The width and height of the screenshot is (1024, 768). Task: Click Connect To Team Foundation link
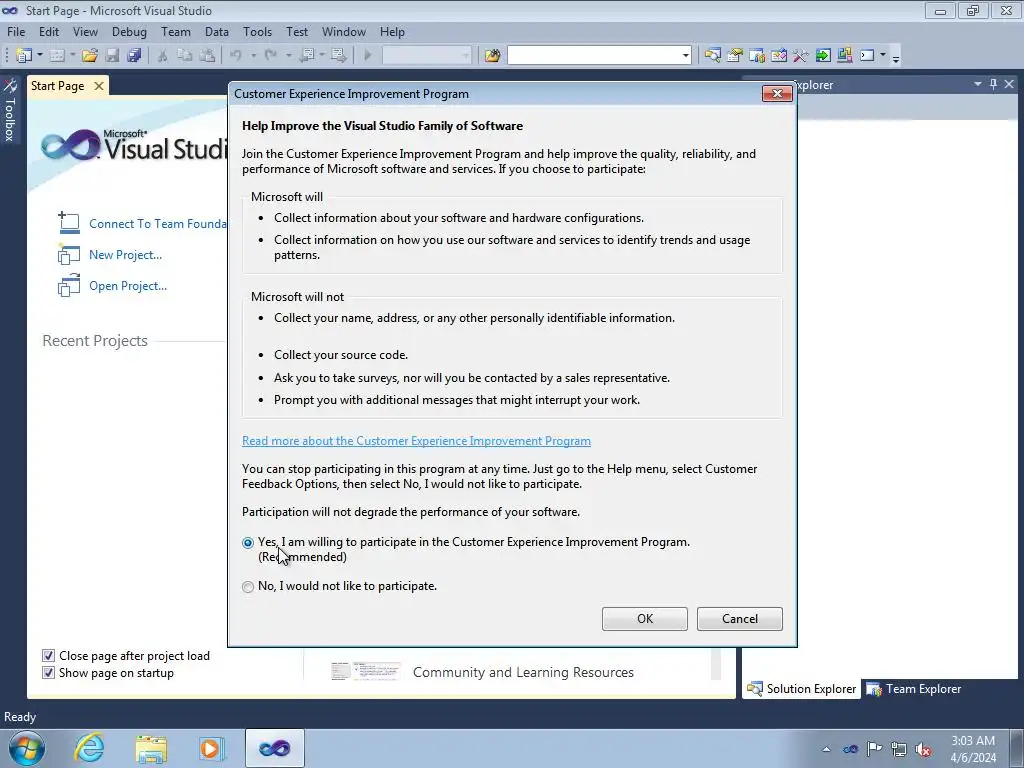[158, 223]
